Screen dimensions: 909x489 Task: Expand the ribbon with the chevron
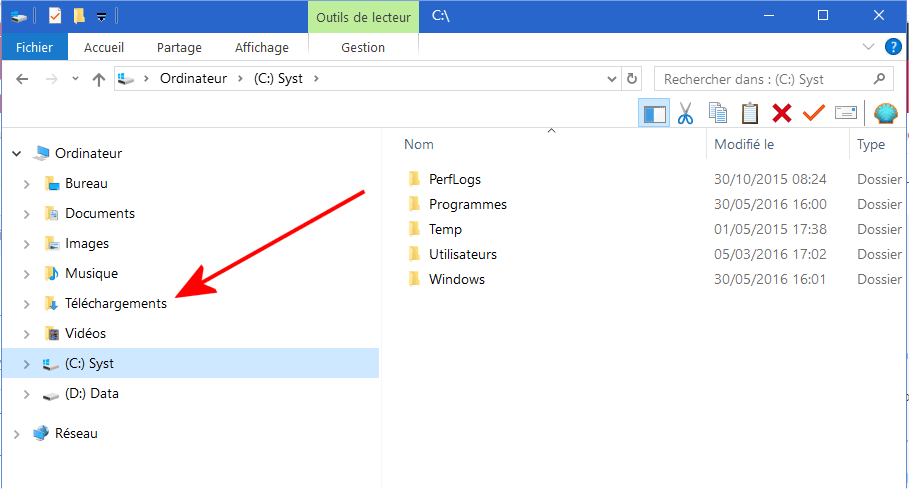tap(868, 47)
